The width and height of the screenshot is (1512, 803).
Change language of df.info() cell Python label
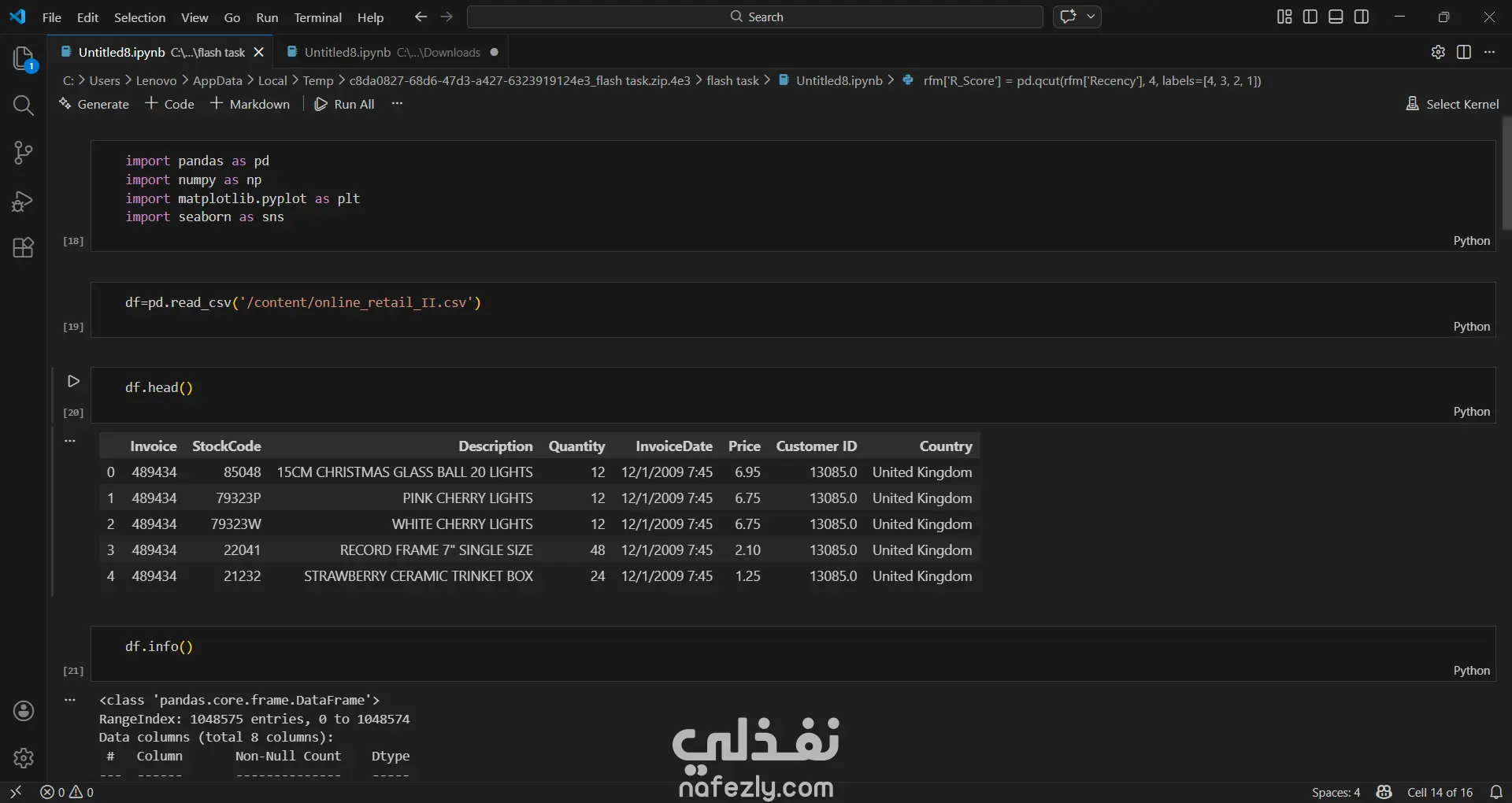(x=1471, y=671)
